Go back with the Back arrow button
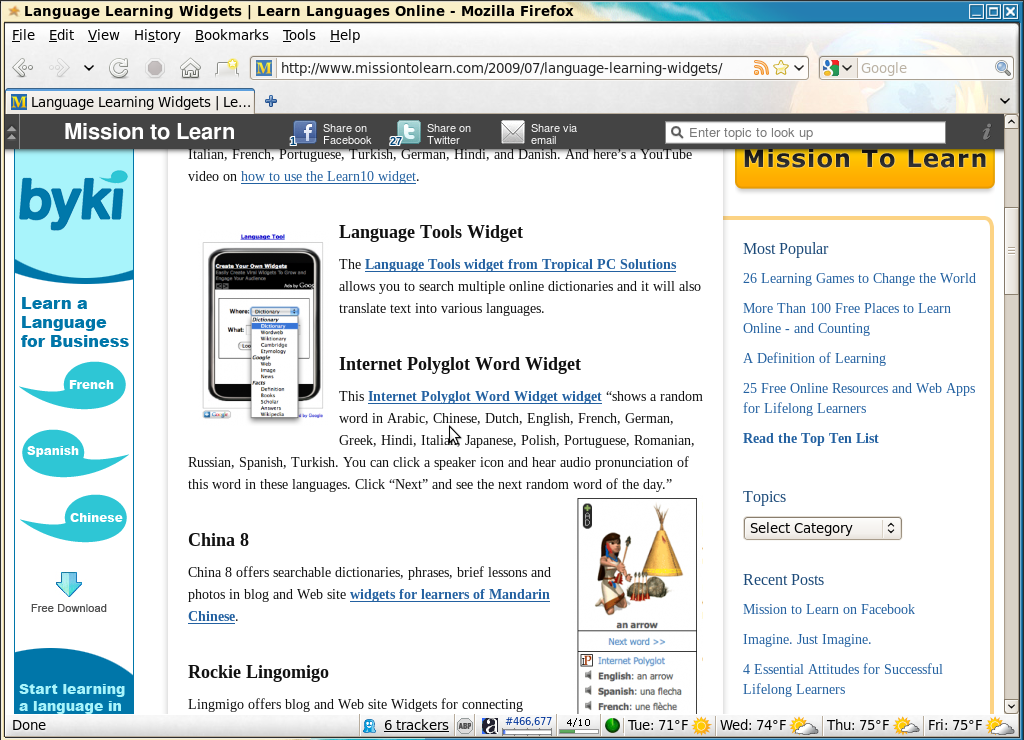 (24, 68)
